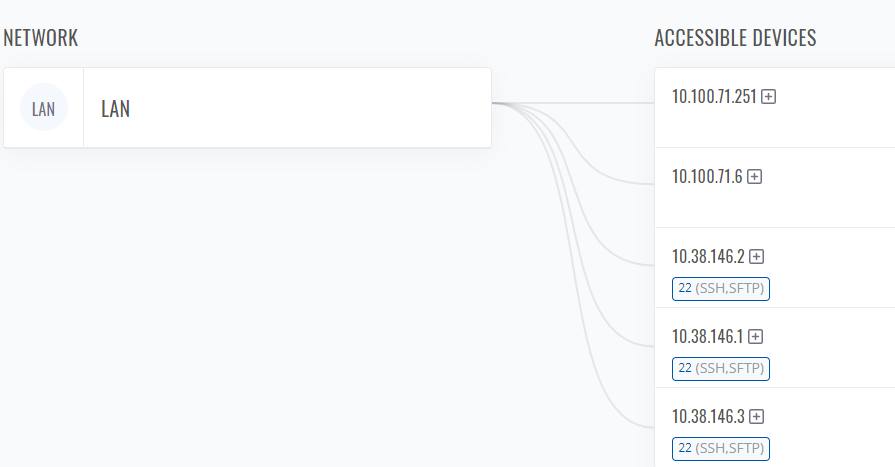Click the NETWORK section heading

41,38
